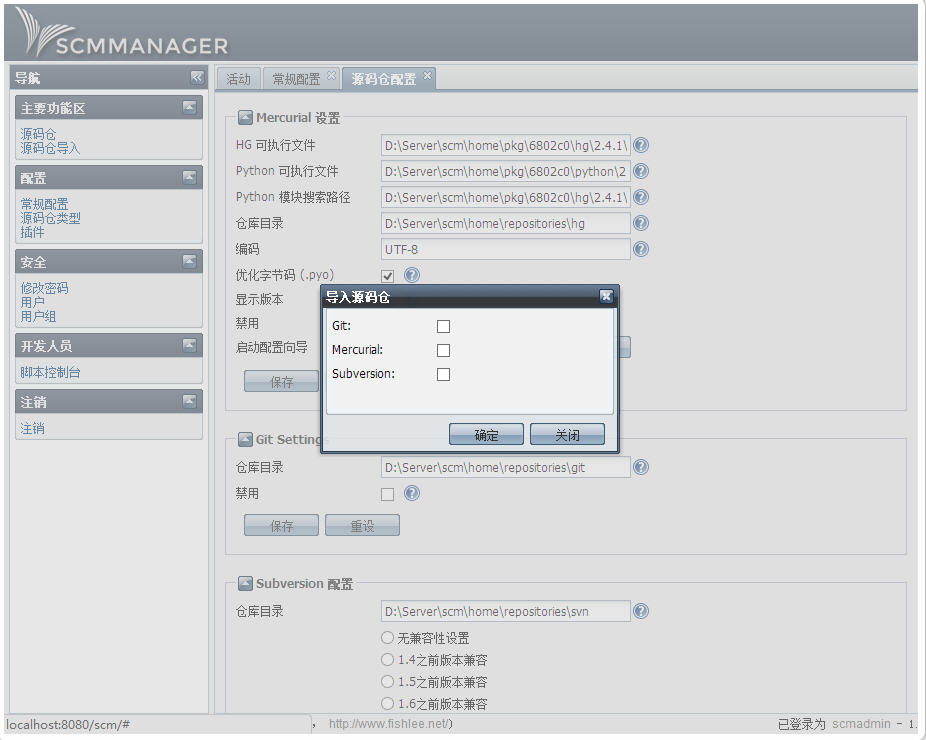
Task: Click the scmadmin username in footer
Action: click(x=861, y=723)
